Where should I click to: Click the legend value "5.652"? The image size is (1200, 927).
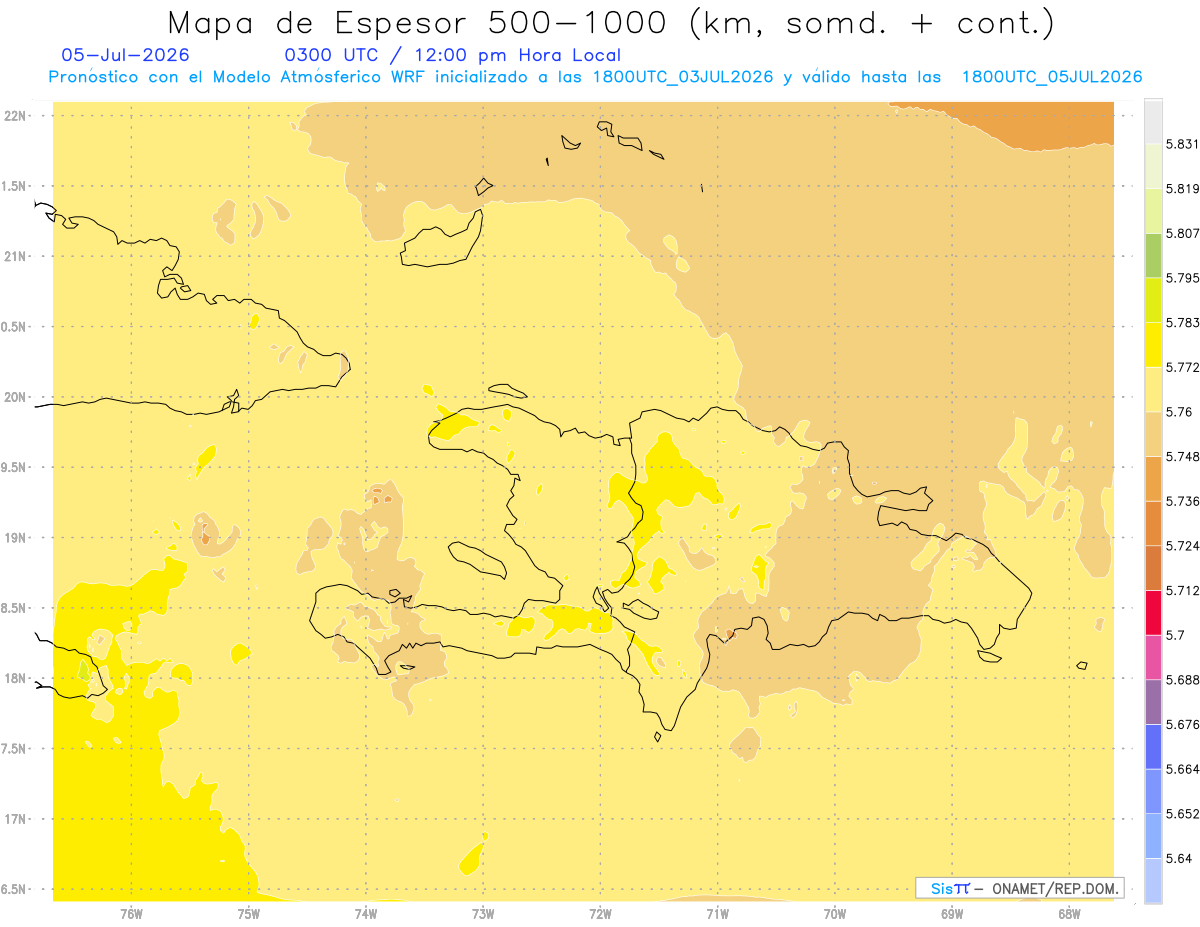click(x=1182, y=814)
